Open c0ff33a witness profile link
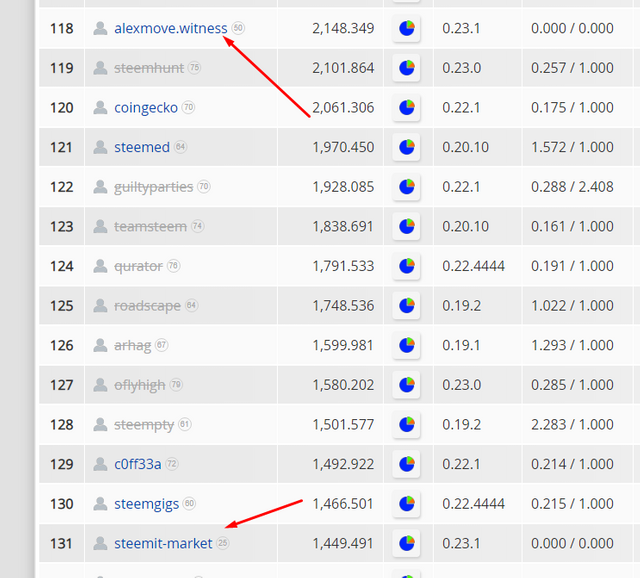Viewport: 640px width, 578px height. tap(138, 464)
